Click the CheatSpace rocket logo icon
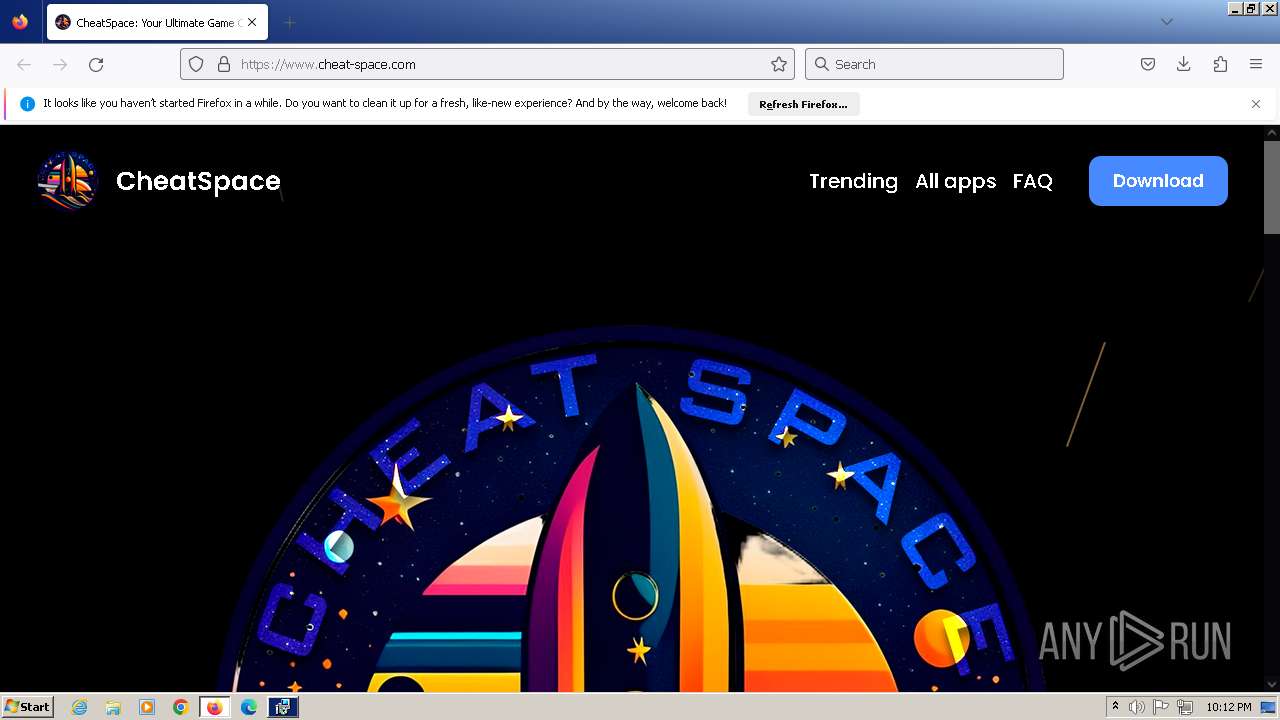1280x720 pixels. click(68, 181)
